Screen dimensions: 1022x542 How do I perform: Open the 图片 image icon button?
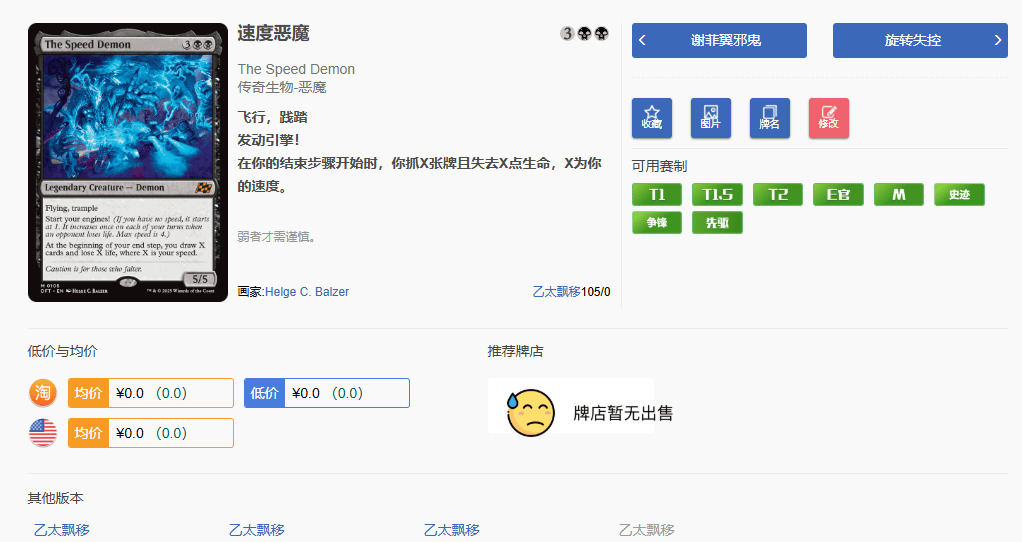pyautogui.click(x=710, y=118)
